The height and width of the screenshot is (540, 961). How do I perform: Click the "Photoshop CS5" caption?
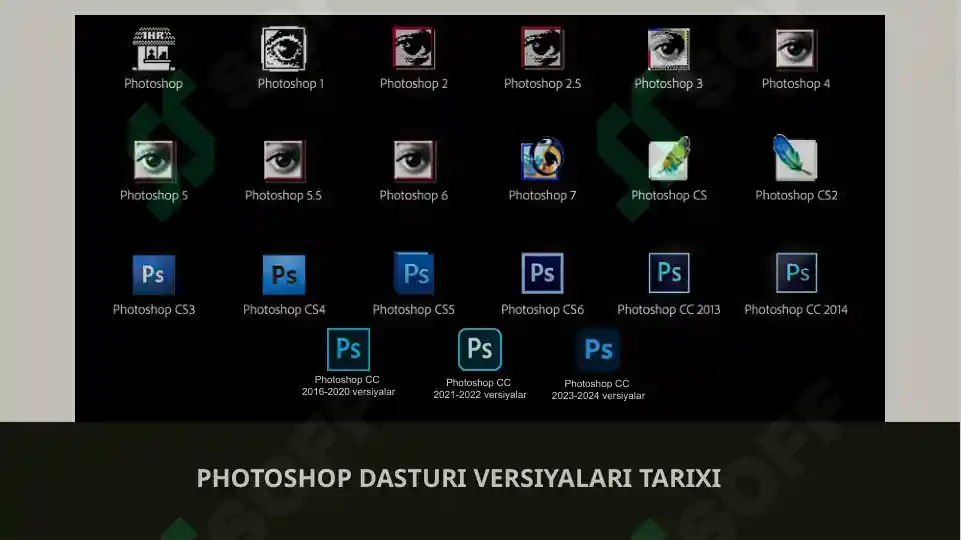click(414, 310)
